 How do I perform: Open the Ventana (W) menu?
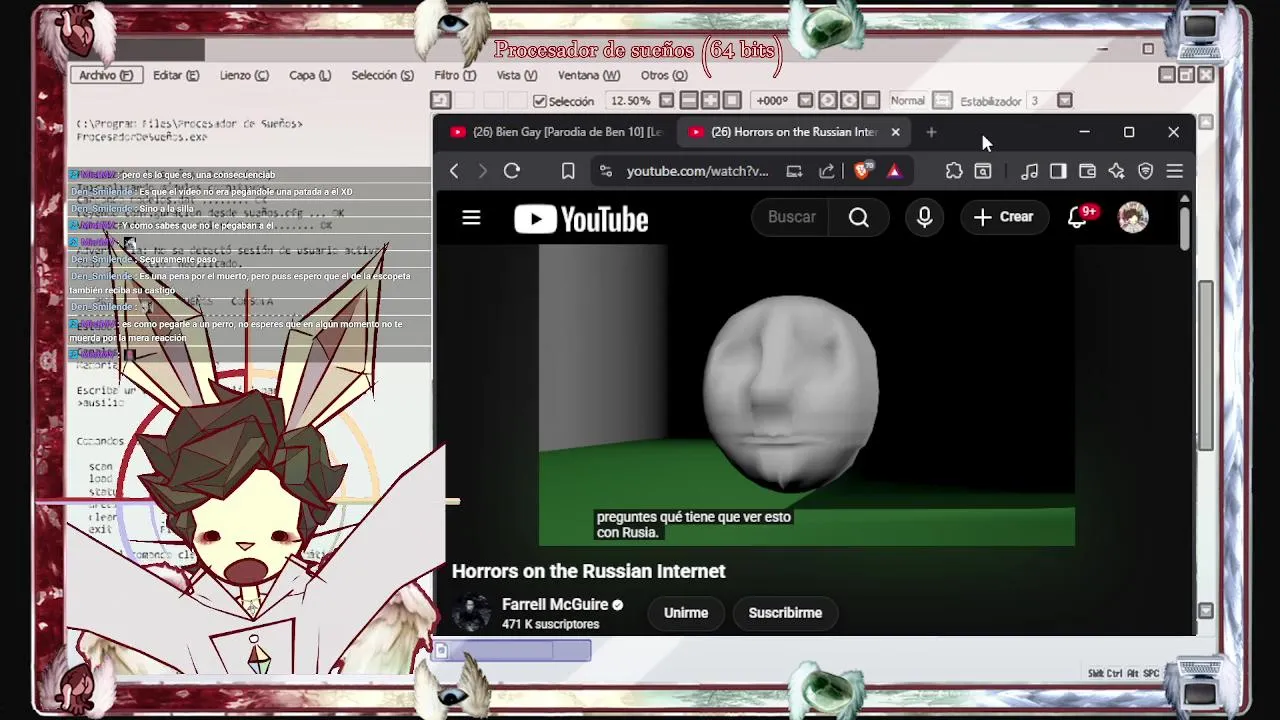click(589, 75)
